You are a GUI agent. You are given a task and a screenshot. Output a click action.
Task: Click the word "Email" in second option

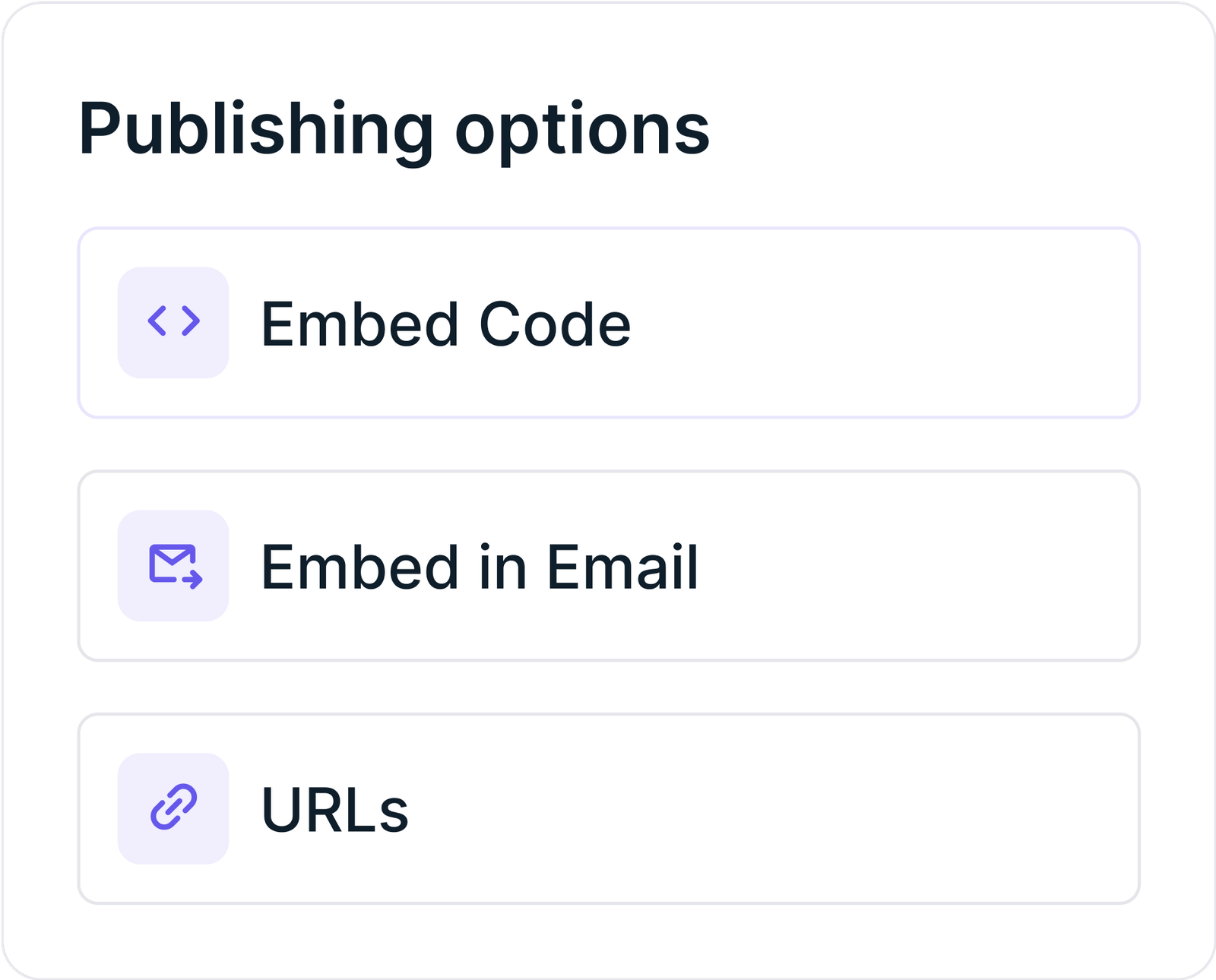point(622,567)
